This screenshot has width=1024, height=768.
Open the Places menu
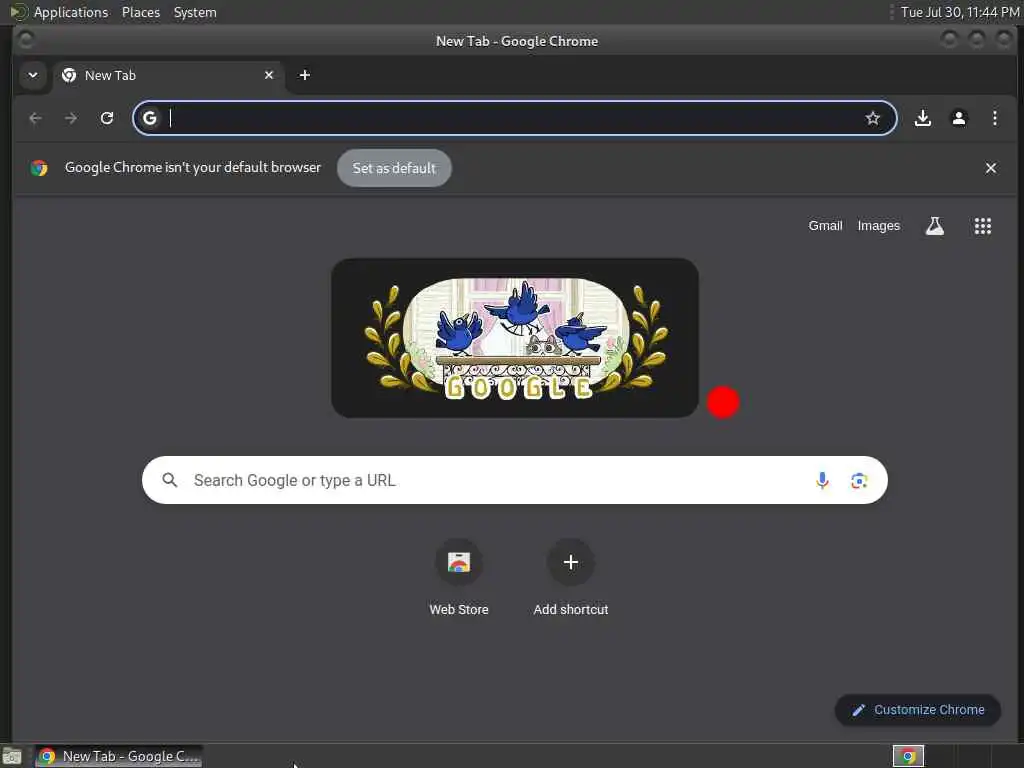tap(141, 12)
